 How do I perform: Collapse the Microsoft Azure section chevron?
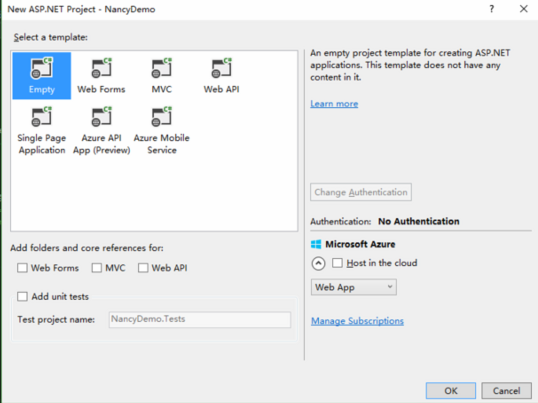[x=318, y=263]
